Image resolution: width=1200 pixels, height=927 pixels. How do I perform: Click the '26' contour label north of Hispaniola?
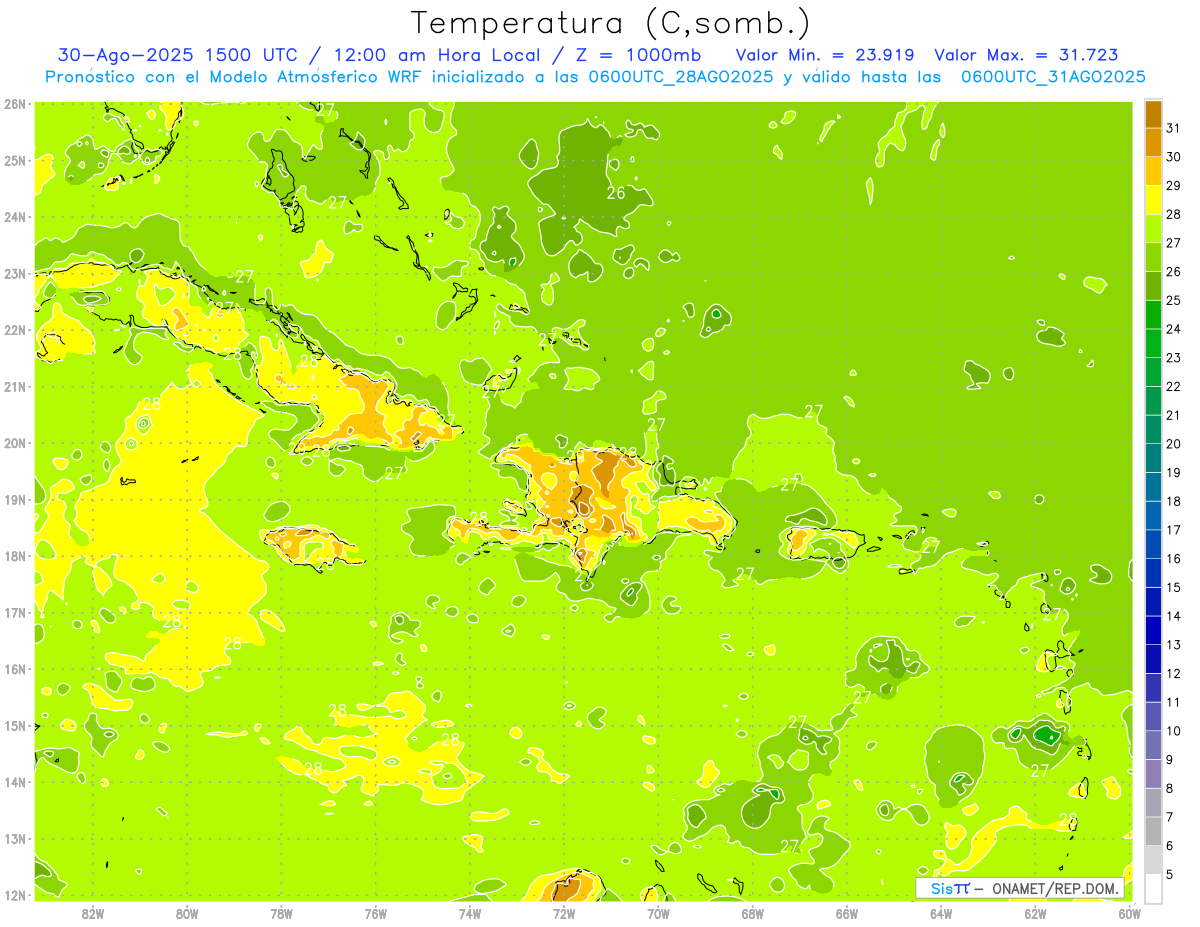[x=616, y=193]
